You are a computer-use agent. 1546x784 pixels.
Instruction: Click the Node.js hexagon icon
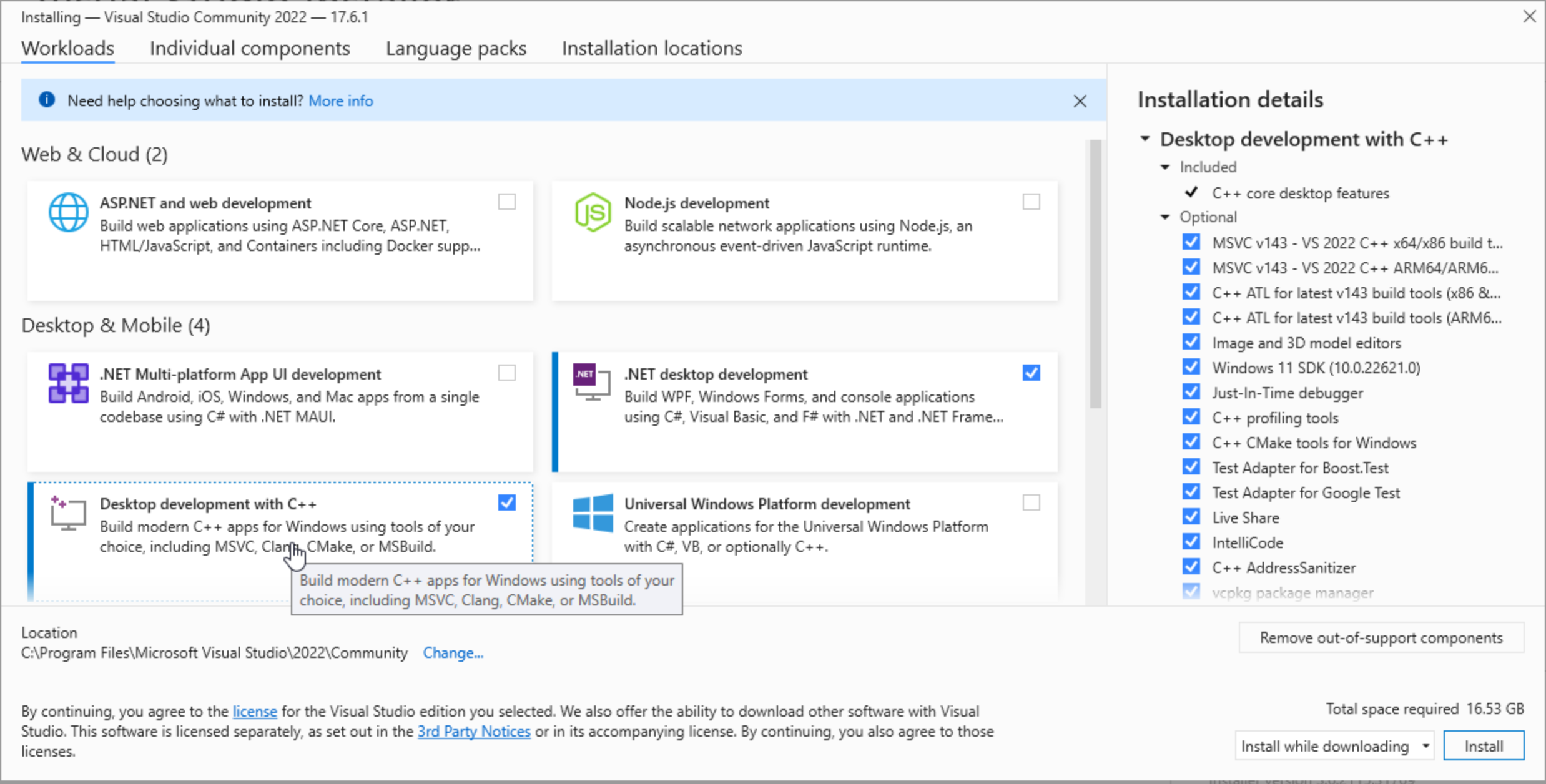(593, 212)
